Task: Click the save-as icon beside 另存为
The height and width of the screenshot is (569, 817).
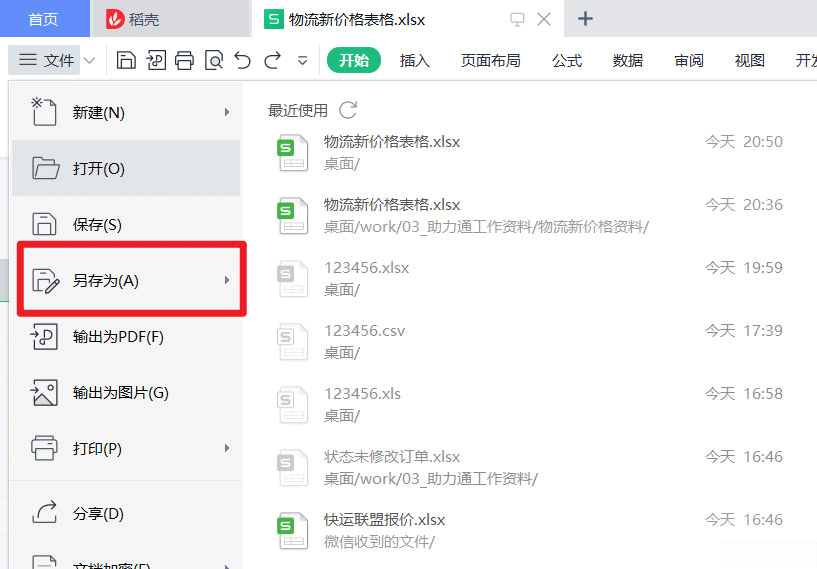Action: pos(45,281)
